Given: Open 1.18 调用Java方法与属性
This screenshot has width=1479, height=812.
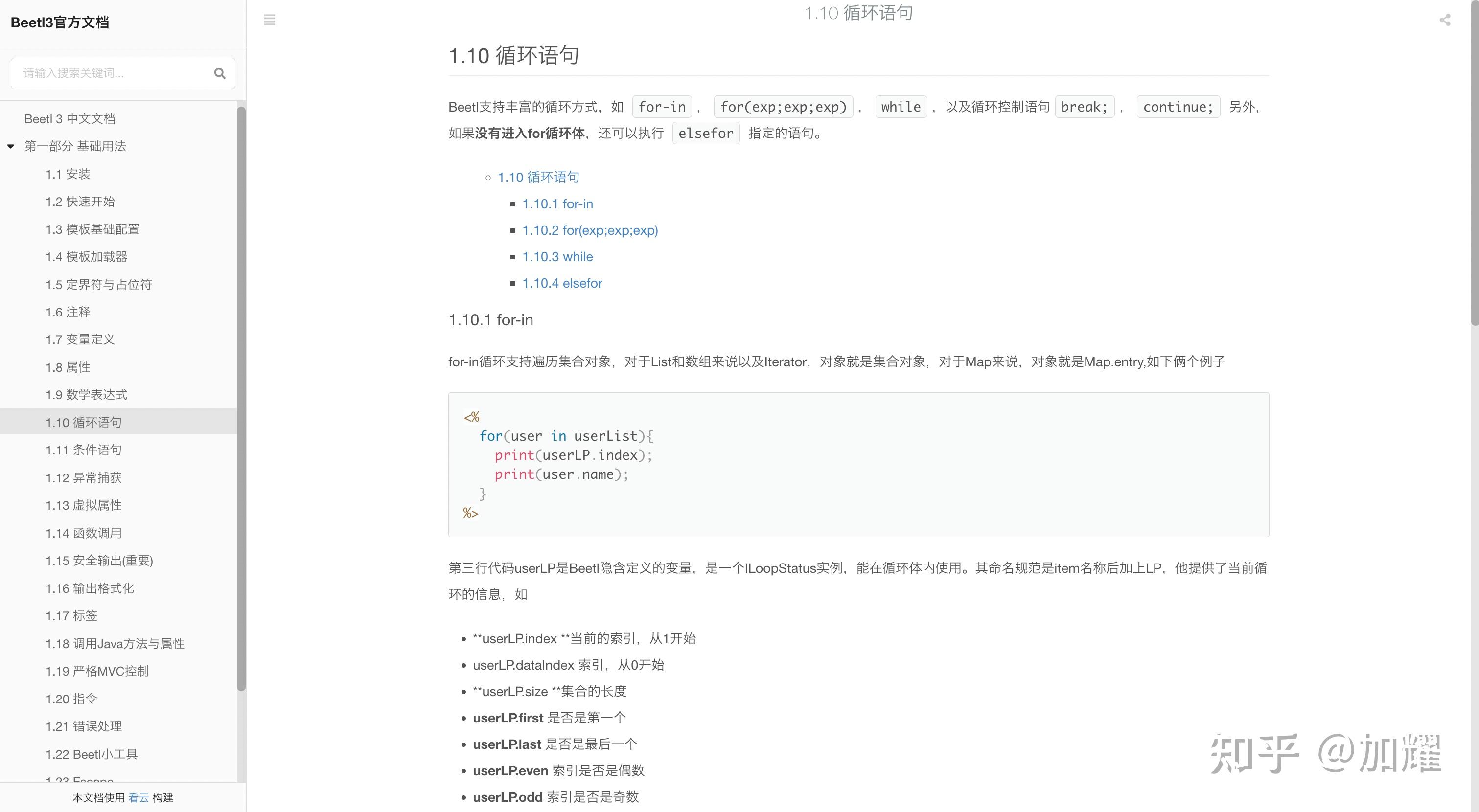Looking at the screenshot, I should pos(115,644).
